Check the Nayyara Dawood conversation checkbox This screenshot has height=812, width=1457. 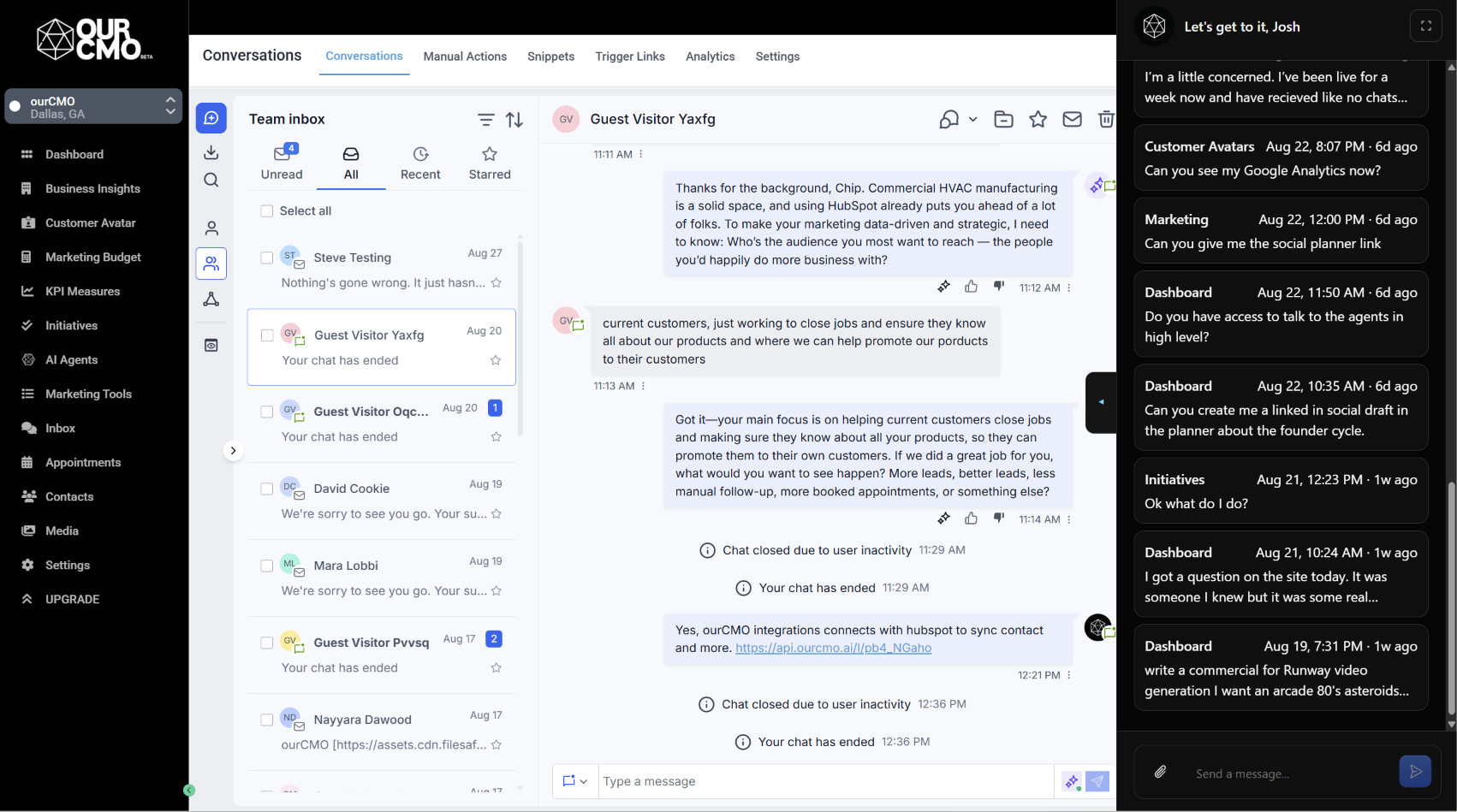tap(267, 720)
